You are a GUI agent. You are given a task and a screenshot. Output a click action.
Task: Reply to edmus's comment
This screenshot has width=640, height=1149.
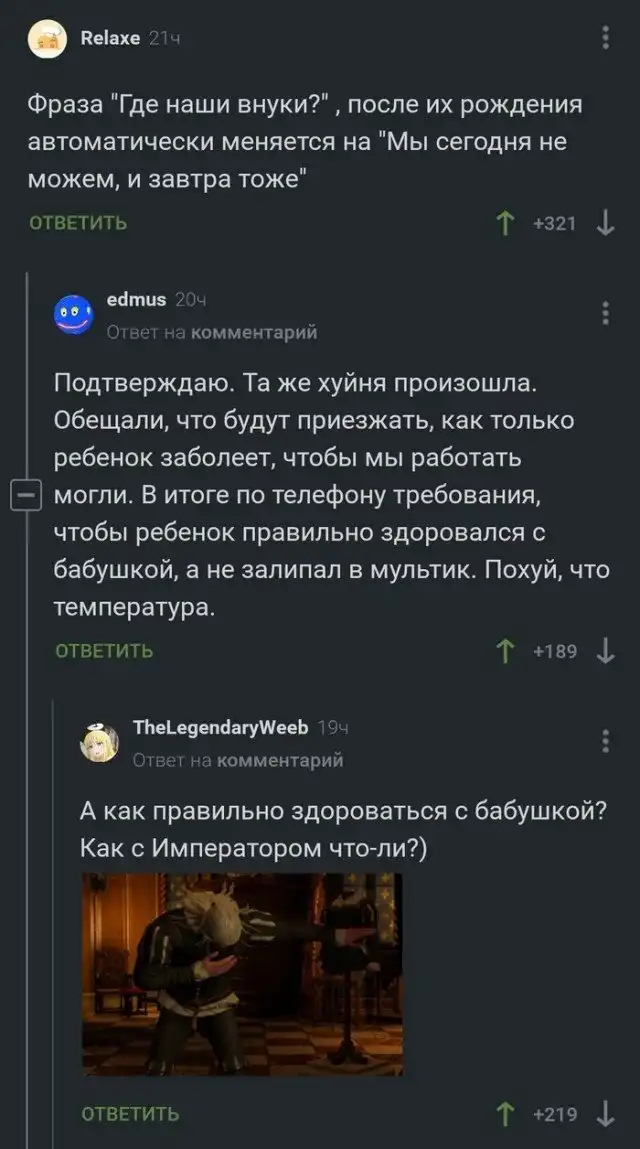[104, 651]
